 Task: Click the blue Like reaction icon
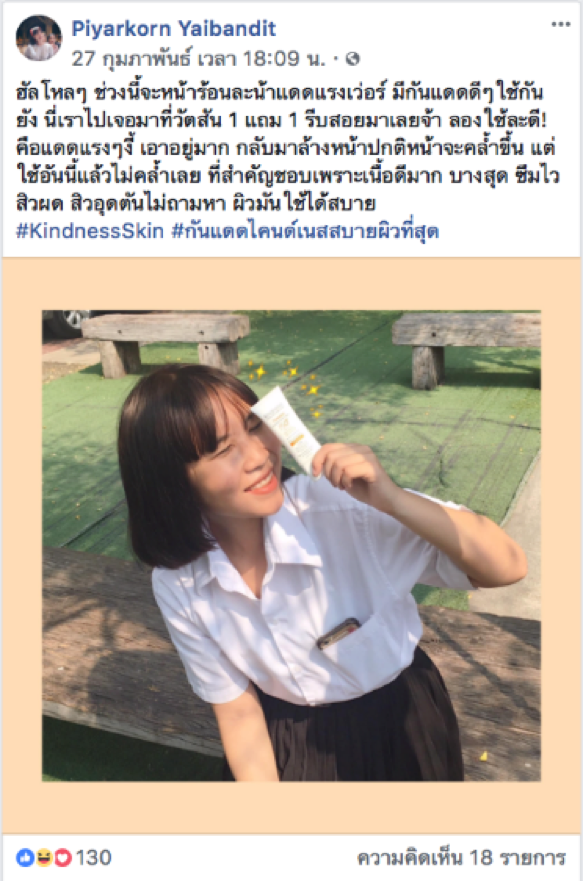pos(25,857)
